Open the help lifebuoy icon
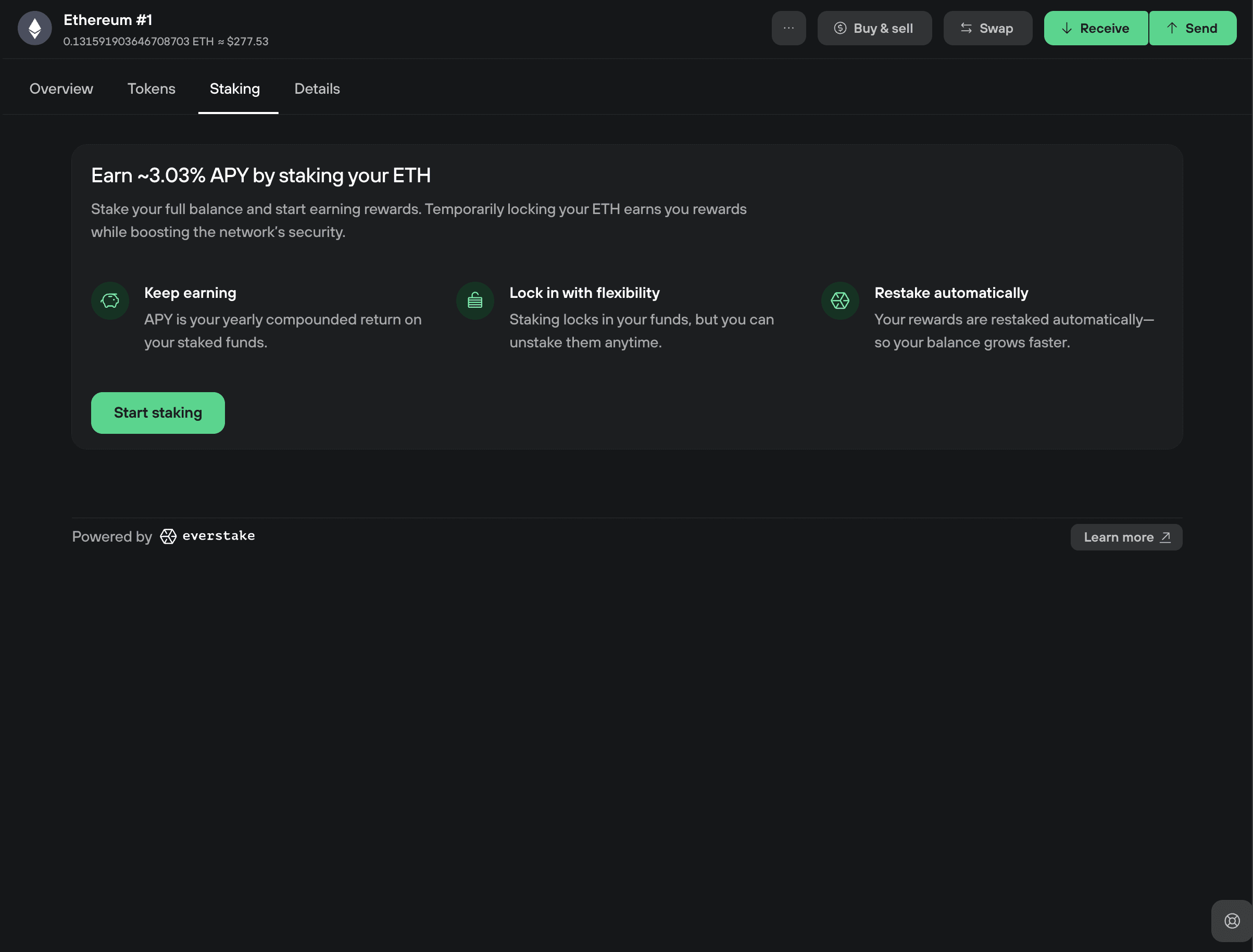 point(1232,921)
